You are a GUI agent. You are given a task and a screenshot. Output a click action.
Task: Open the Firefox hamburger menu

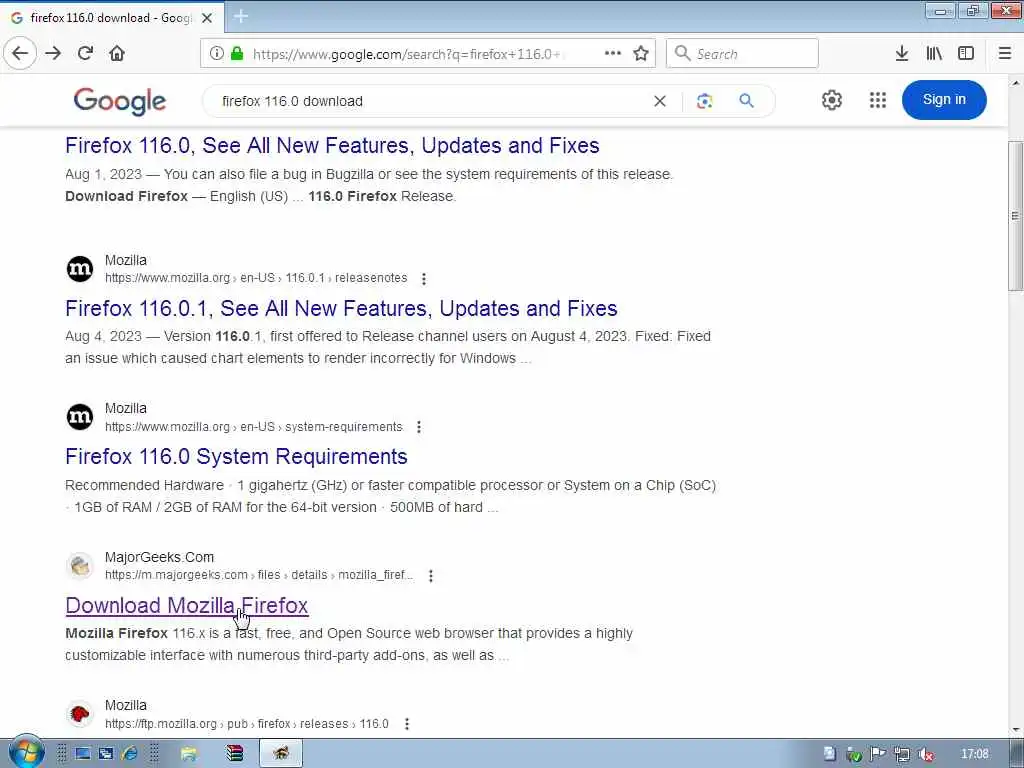1005,54
